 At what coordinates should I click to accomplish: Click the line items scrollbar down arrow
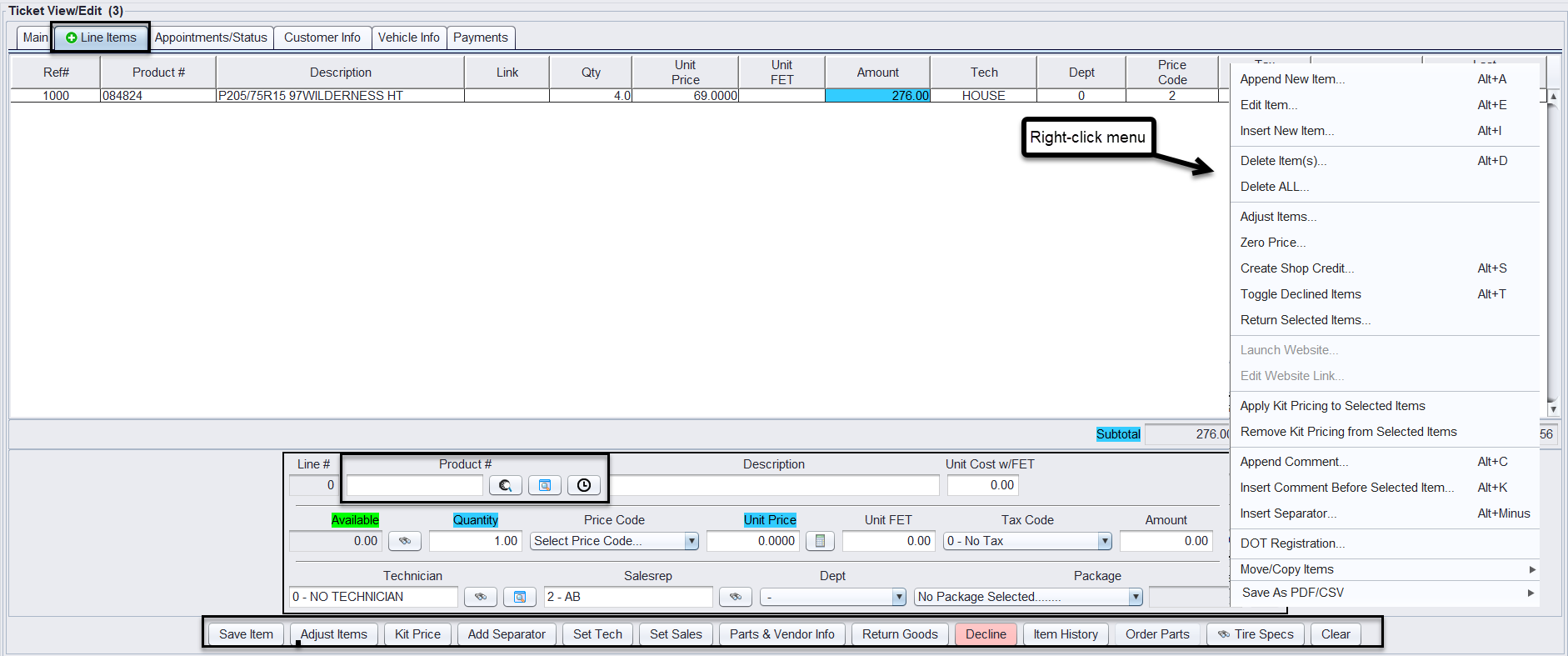[x=1553, y=409]
